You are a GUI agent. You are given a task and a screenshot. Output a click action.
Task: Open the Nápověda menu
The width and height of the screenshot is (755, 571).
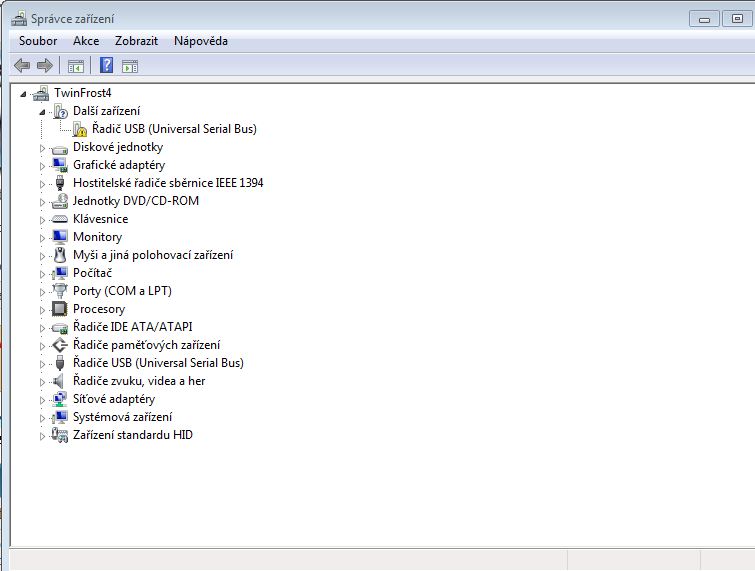pos(201,41)
